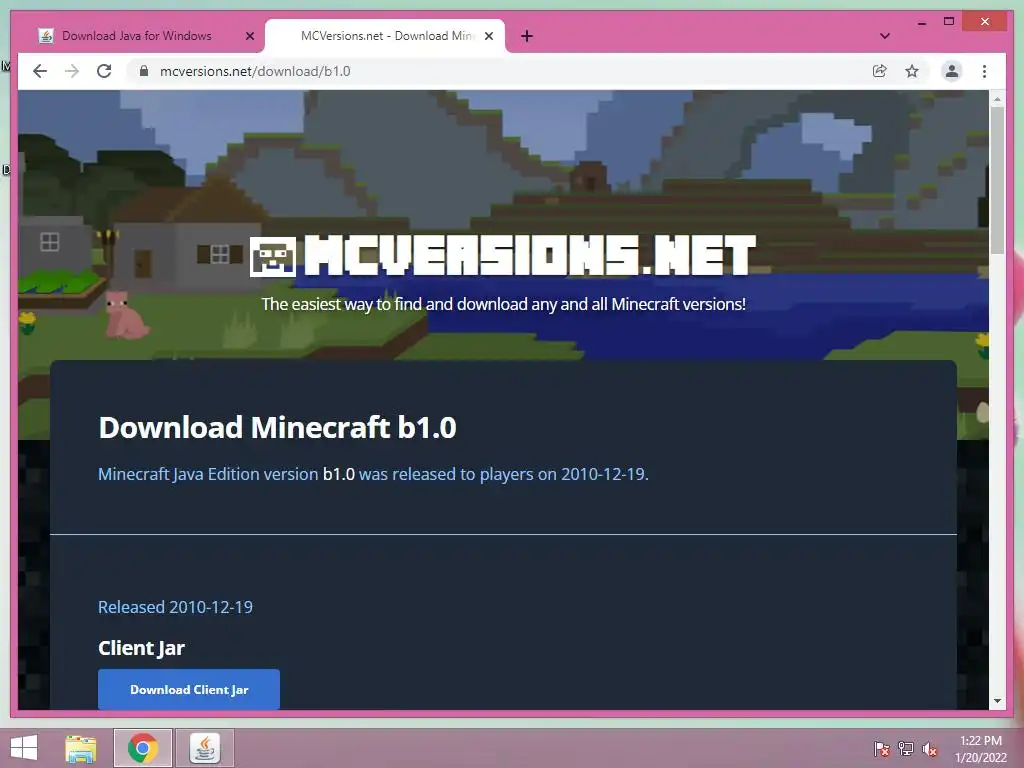Open the Windows Start menu
The height and width of the screenshot is (768, 1024).
tap(24, 748)
